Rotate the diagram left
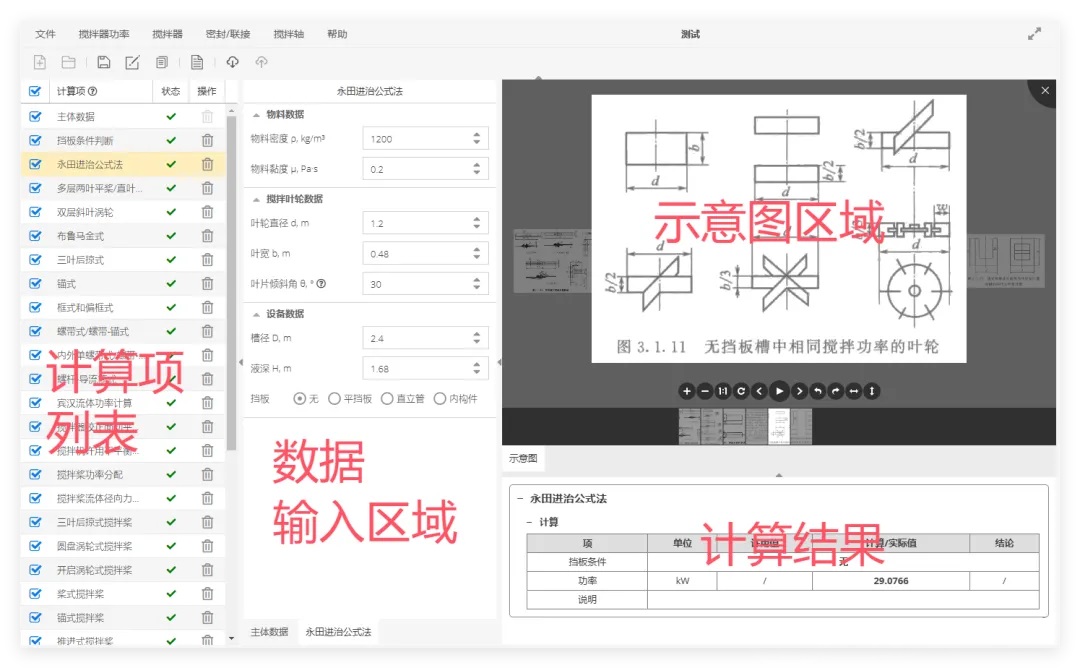The height and width of the screenshot is (668, 1080). [x=817, y=391]
